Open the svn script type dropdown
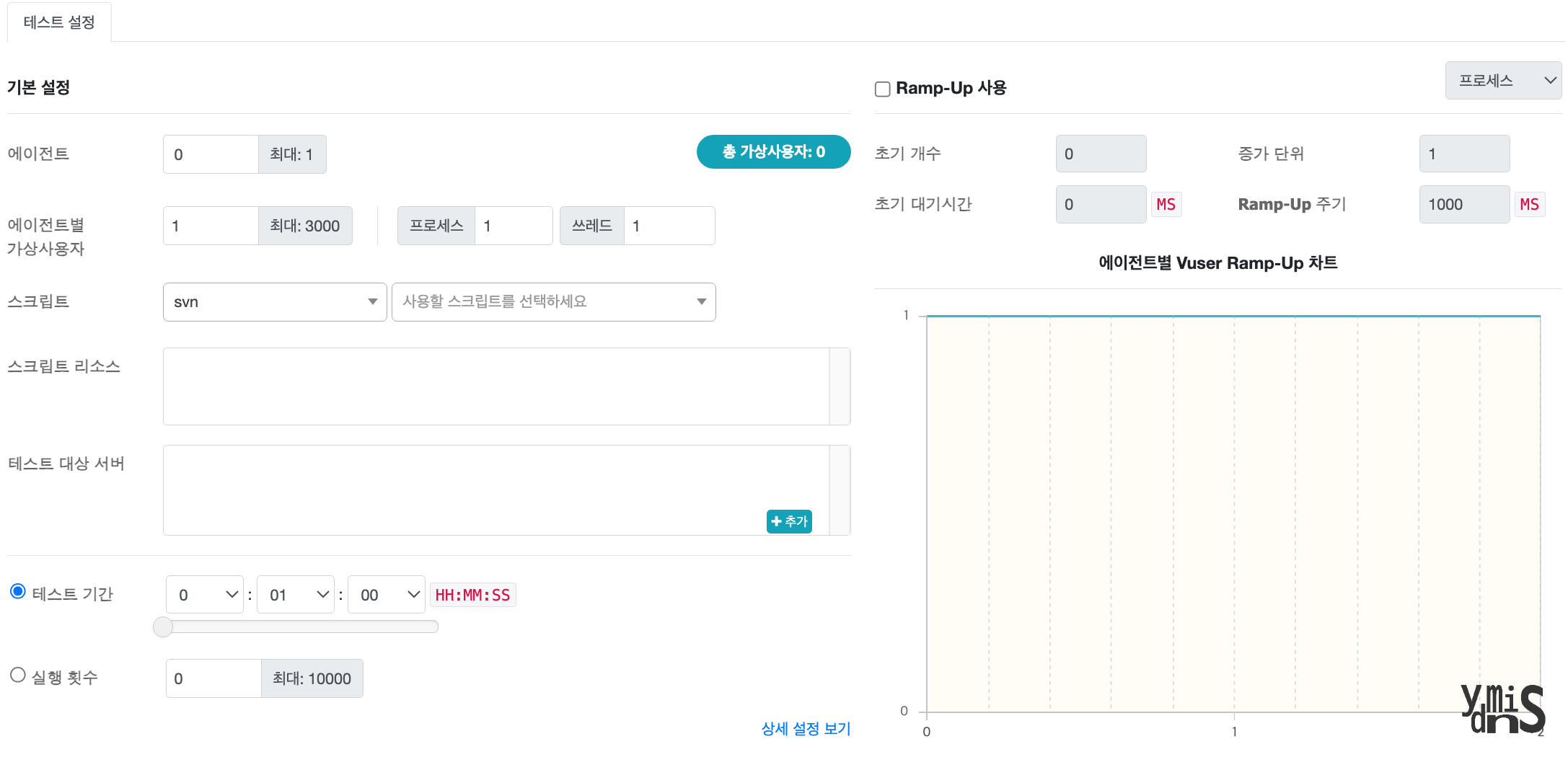Image resolution: width=1568 pixels, height=757 pixels. tap(275, 301)
